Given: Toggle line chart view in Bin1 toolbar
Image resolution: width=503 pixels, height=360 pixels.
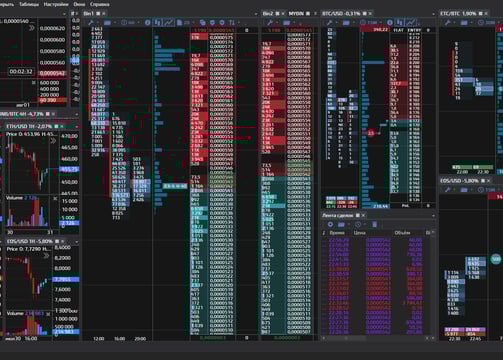Looking at the screenshot, I should pos(169,22).
